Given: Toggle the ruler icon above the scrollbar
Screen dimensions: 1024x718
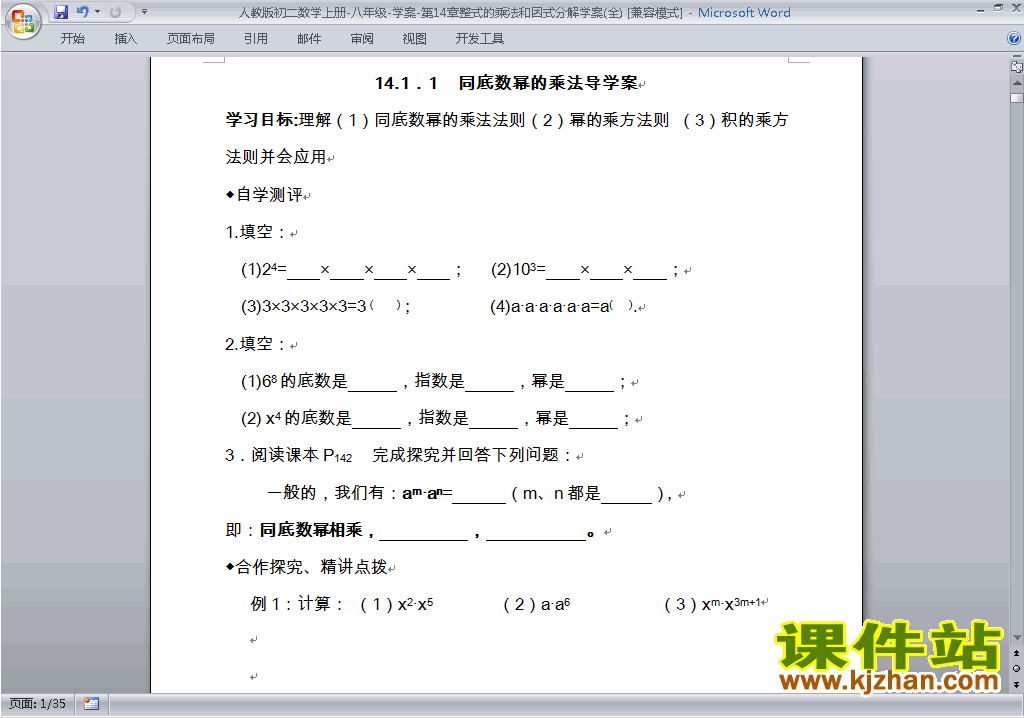Looking at the screenshot, I should point(1017,66).
